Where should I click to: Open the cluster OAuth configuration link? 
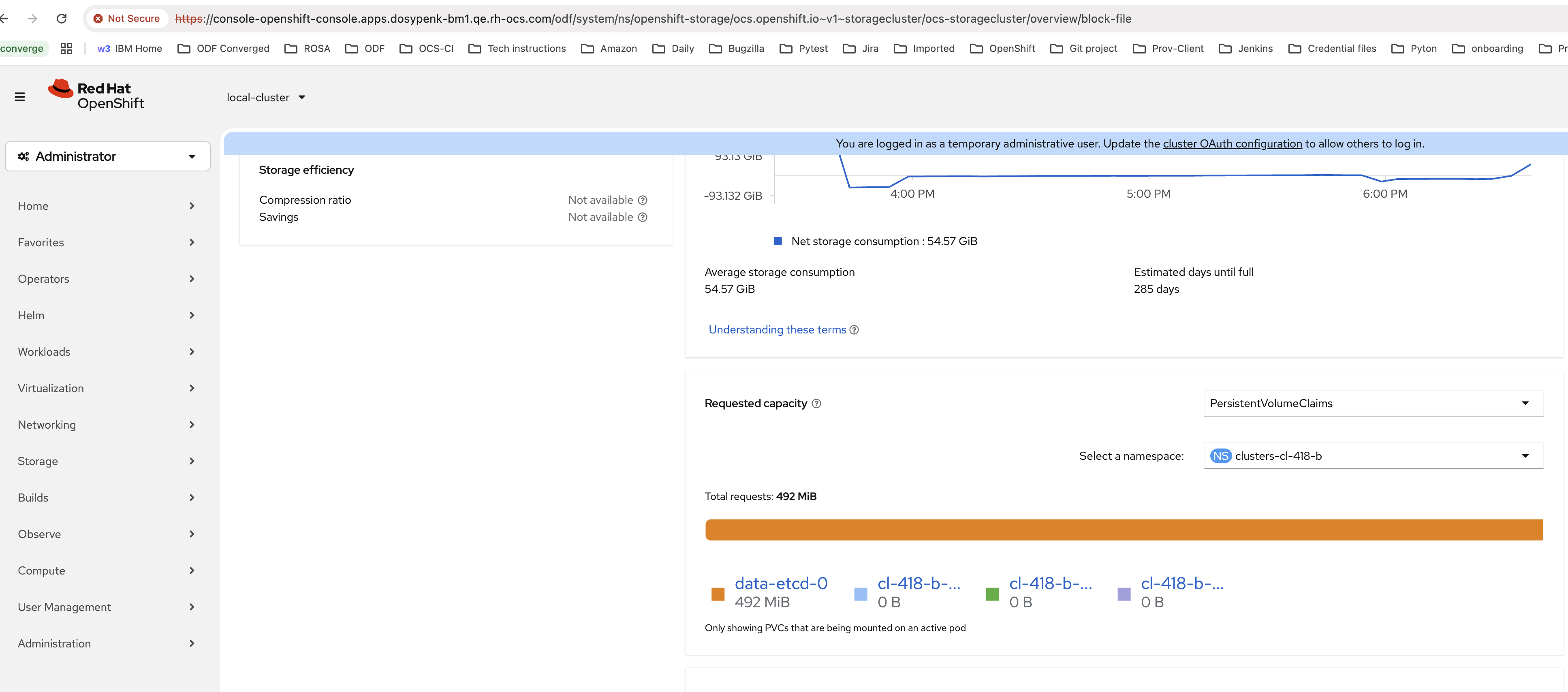[1232, 144]
